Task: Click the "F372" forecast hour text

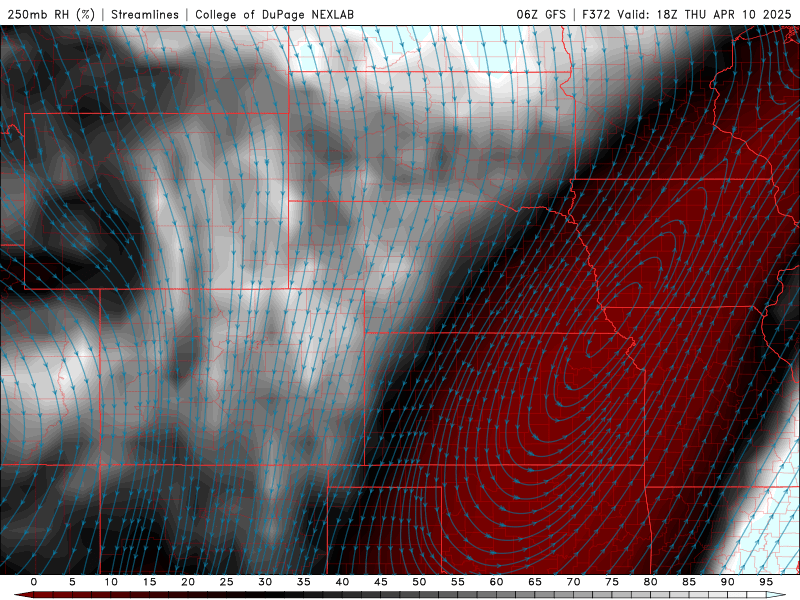Action: click(x=596, y=14)
